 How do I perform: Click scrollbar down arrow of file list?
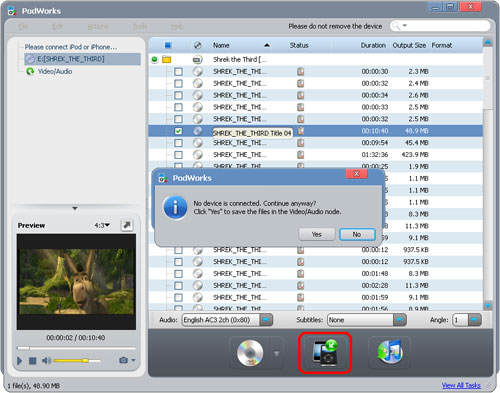click(487, 305)
